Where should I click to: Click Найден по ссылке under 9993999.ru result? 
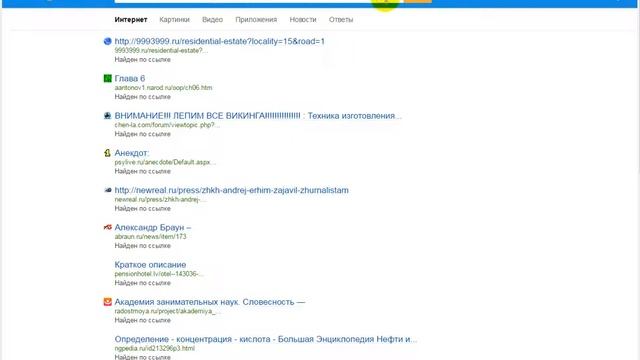pos(142,60)
